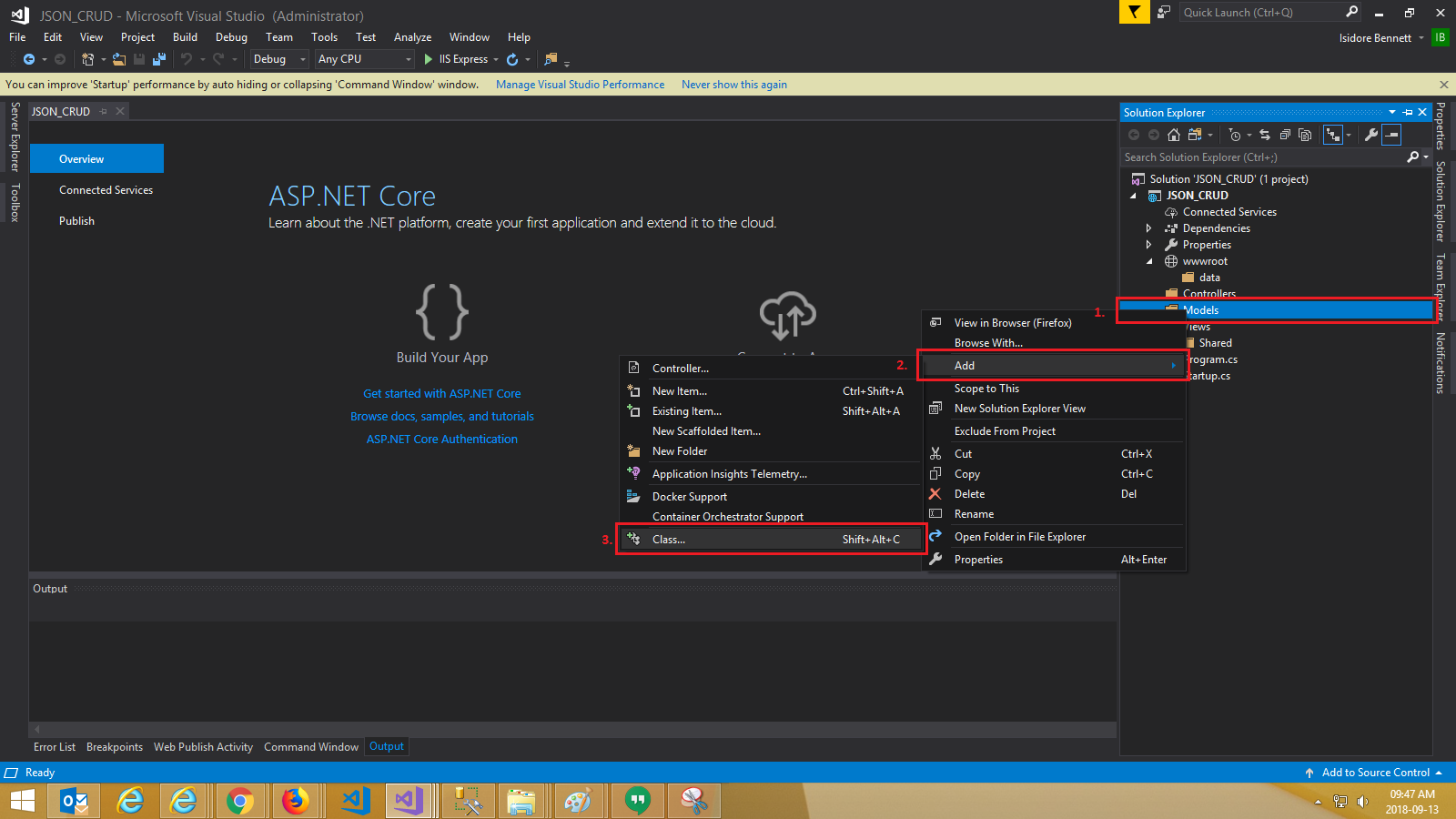Open the Toolbox side tab
This screenshot has width=1456, height=819.
(15, 202)
